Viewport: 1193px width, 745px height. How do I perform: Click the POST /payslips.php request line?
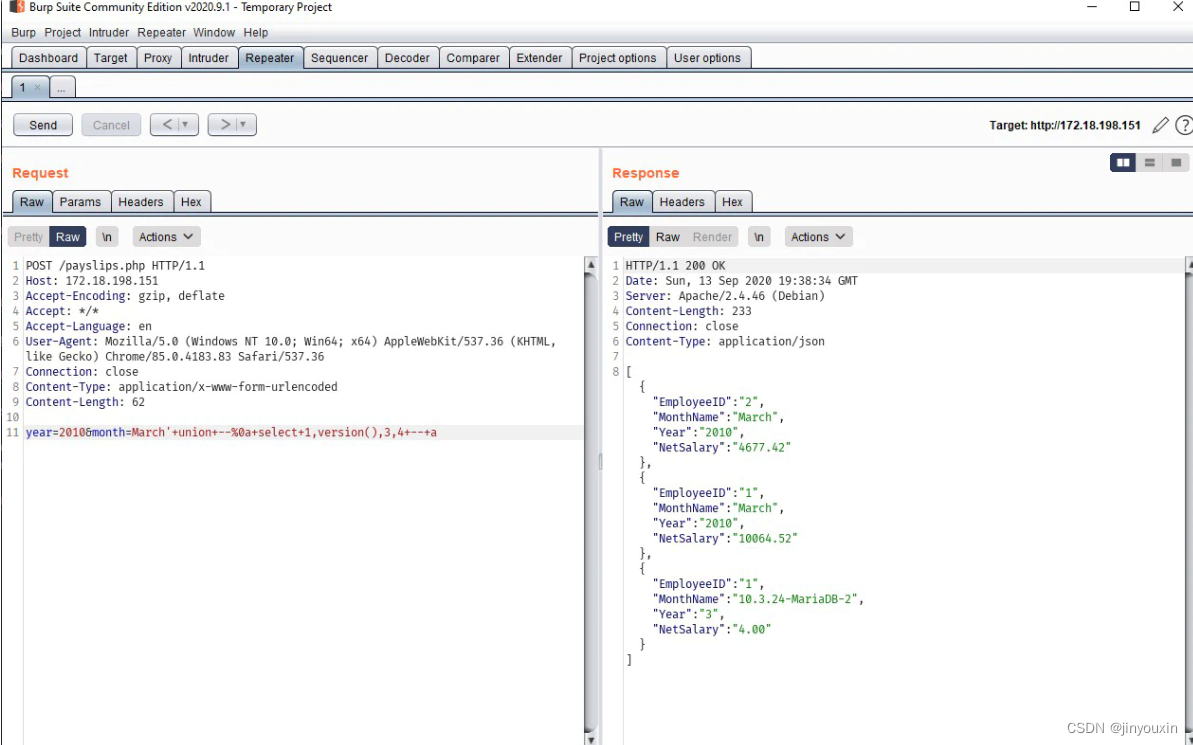[x=115, y=266]
